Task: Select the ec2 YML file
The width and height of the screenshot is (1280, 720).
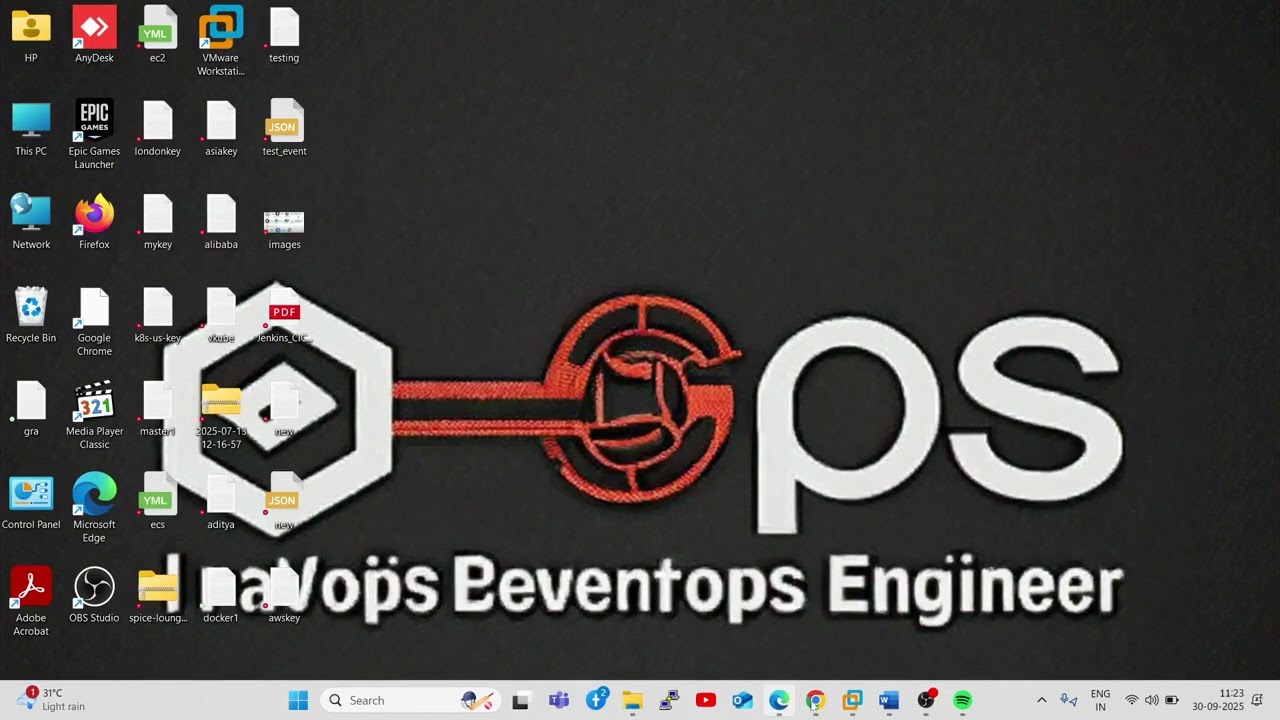Action: click(157, 36)
